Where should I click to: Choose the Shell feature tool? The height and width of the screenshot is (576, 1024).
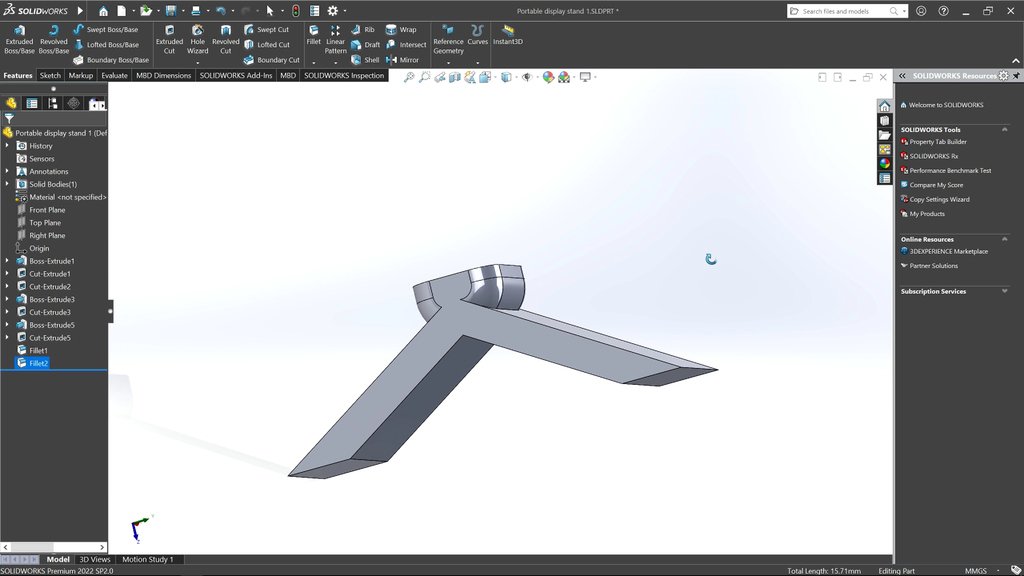[x=365, y=60]
